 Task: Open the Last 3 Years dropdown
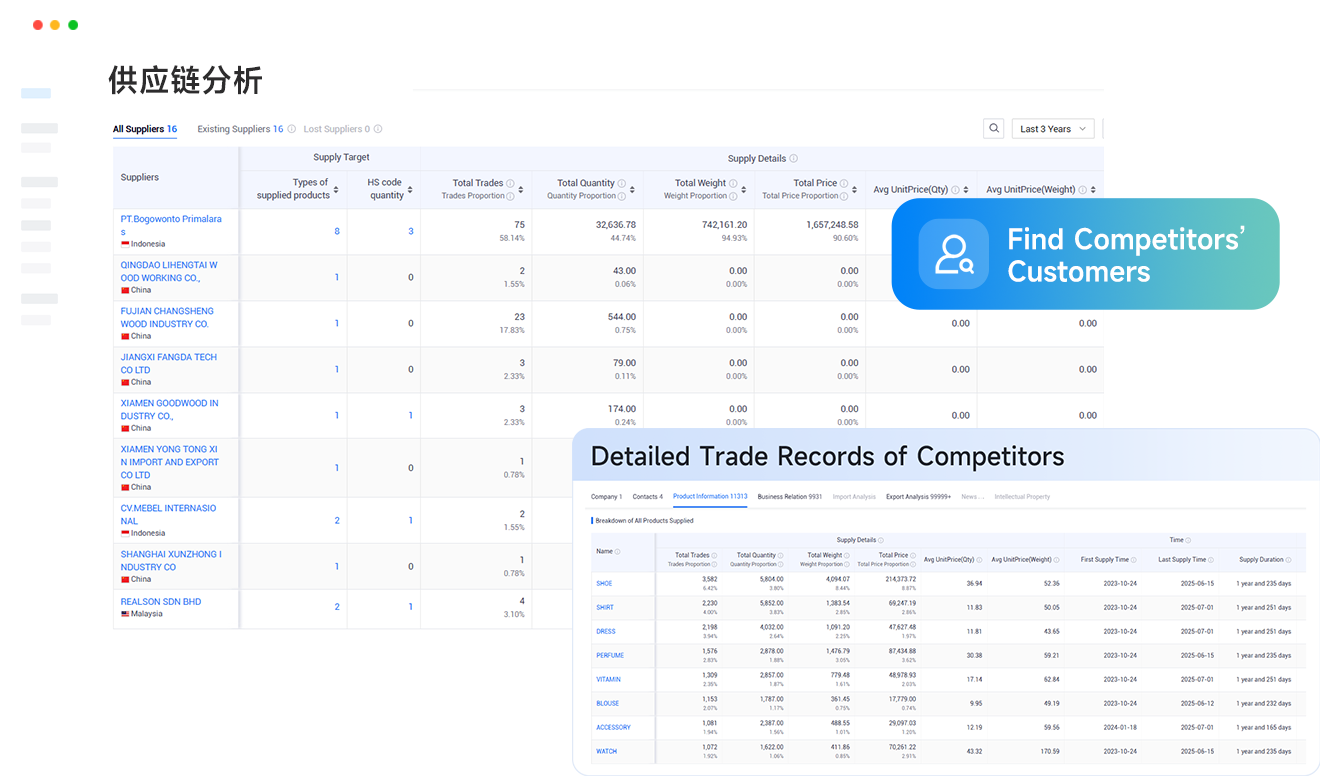coord(1054,129)
